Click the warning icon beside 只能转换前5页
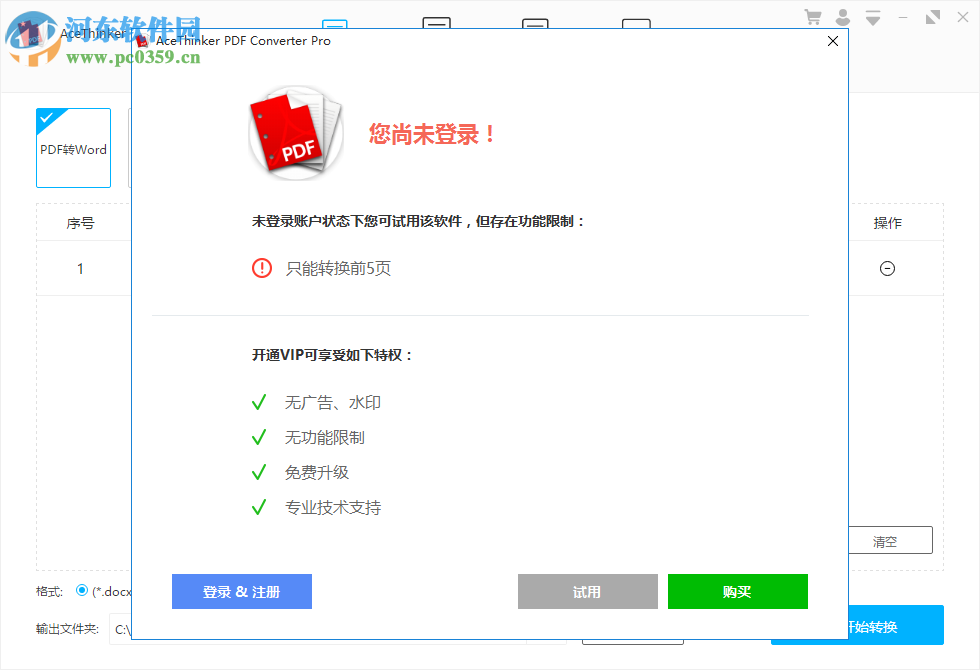The width and height of the screenshot is (980, 670). pos(261,267)
